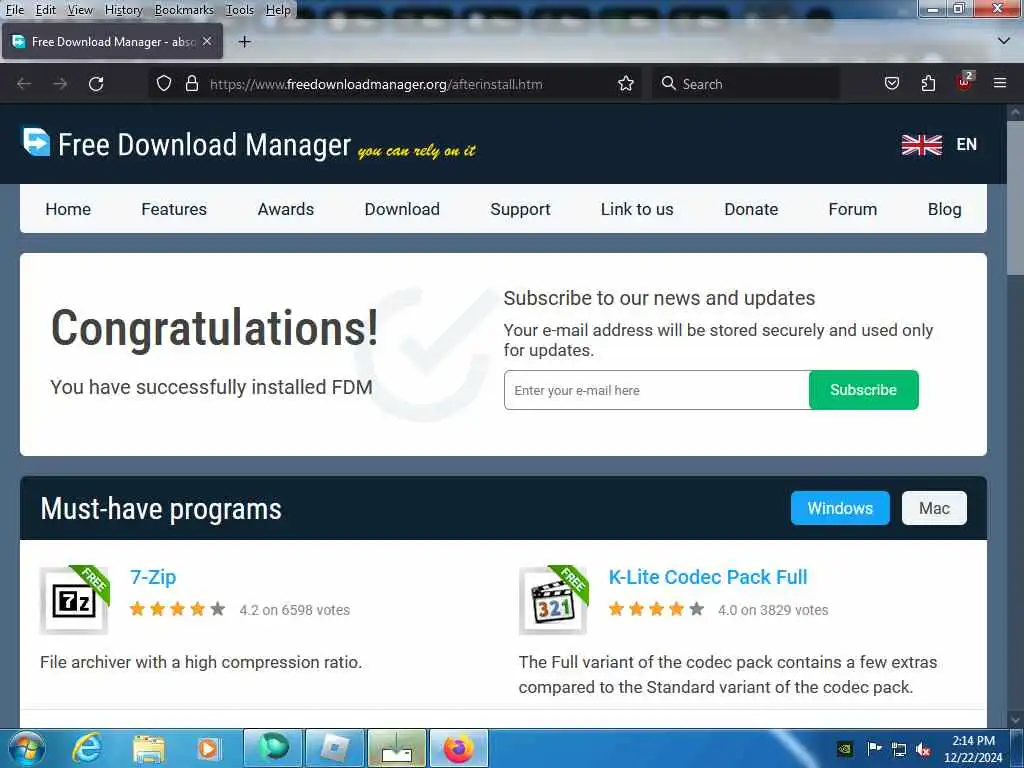The image size is (1024, 768).
Task: Open the K-Lite Codec Pack Full link
Action: point(708,577)
